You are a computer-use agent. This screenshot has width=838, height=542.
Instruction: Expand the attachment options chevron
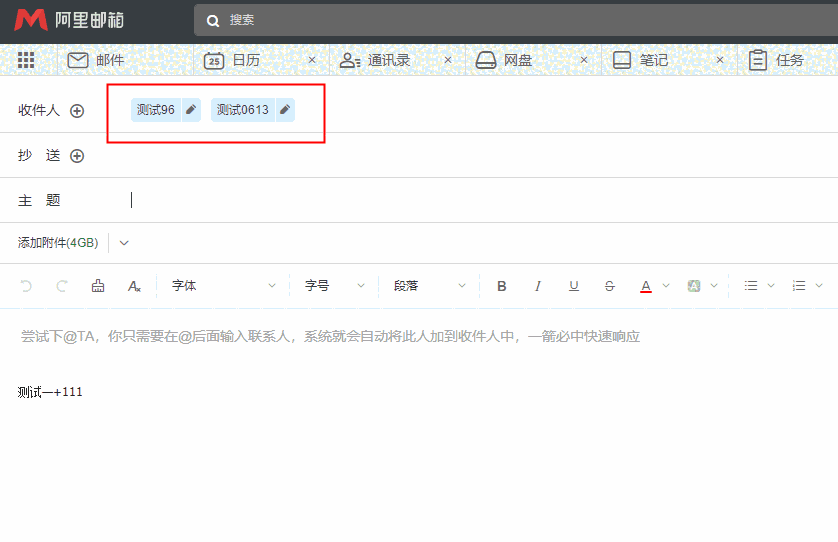tap(124, 243)
